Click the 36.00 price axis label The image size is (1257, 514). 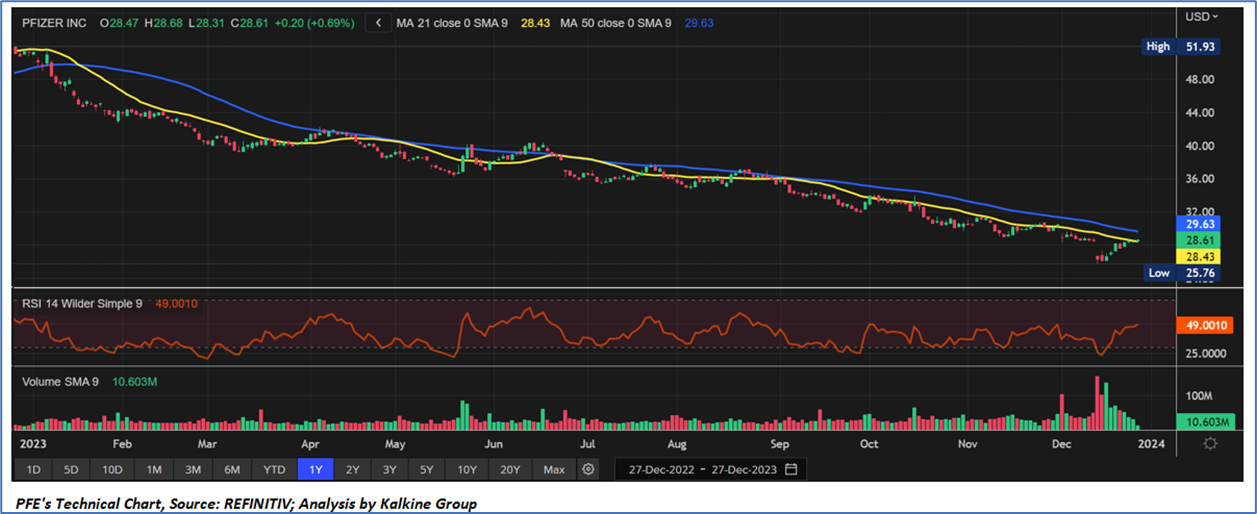[x=1200, y=179]
